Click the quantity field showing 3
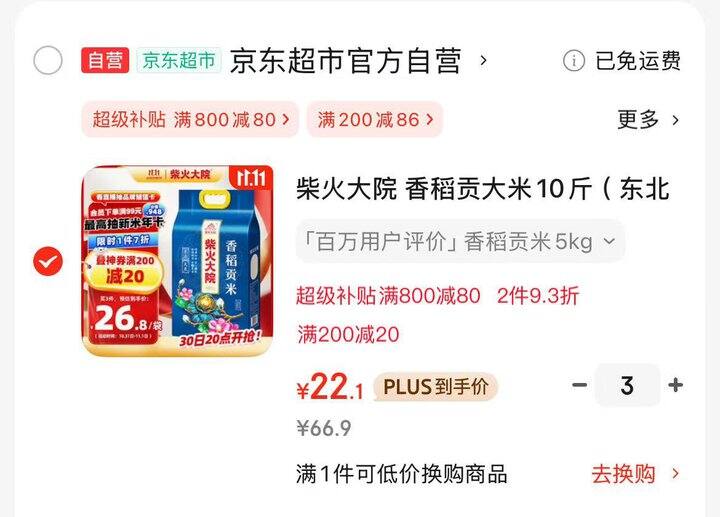 [x=627, y=385]
